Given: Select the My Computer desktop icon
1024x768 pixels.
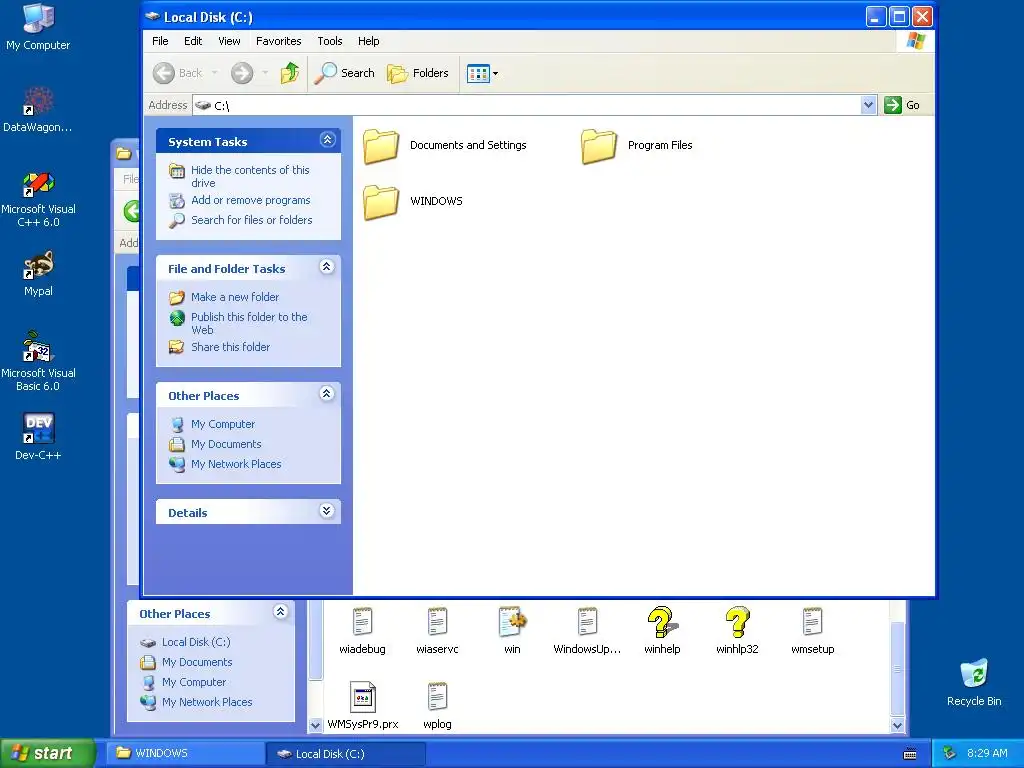Looking at the screenshot, I should click(x=38, y=27).
